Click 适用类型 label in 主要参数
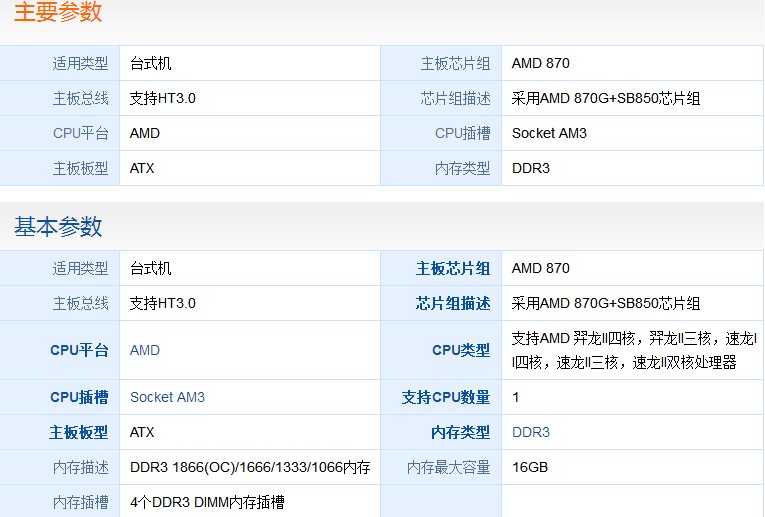765x517 pixels. point(81,63)
